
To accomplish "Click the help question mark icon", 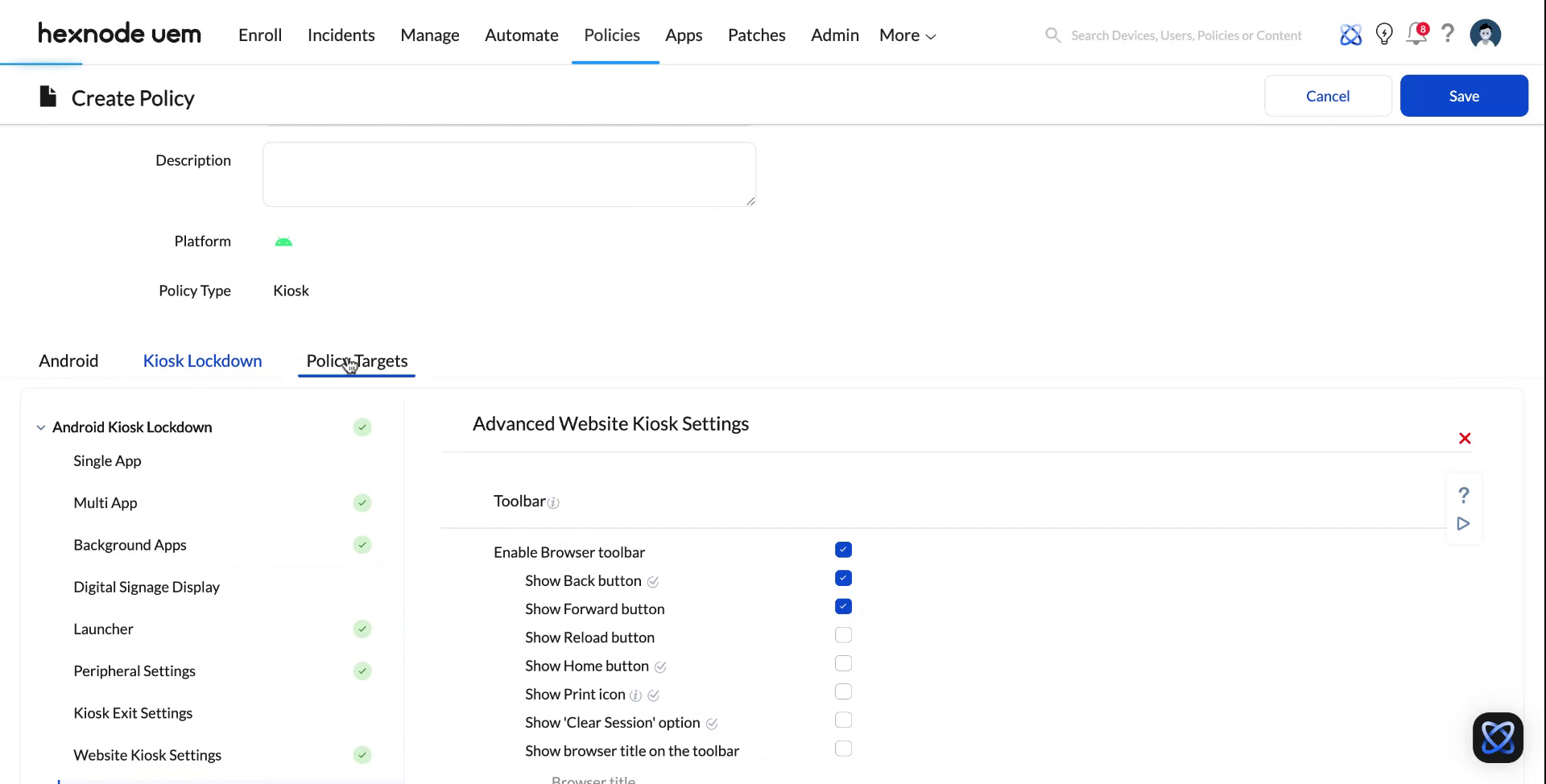I will (x=1449, y=34).
